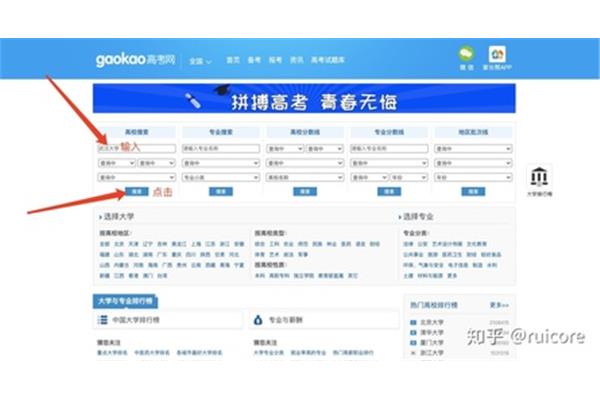The height and width of the screenshot is (400, 600).
Task: Click the 拼搏高考 青春无悔 banner
Action: point(304,99)
